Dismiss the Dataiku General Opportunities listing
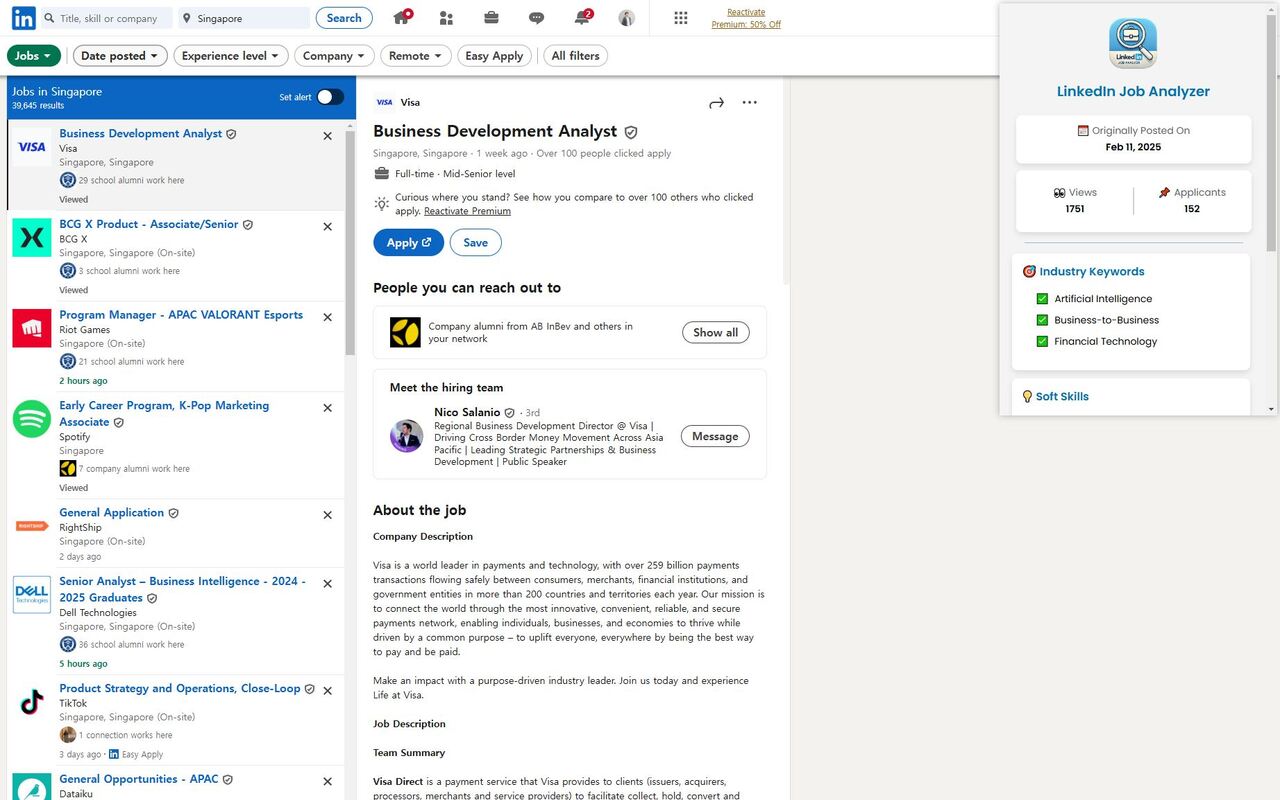The height and width of the screenshot is (800, 1280). point(327,782)
